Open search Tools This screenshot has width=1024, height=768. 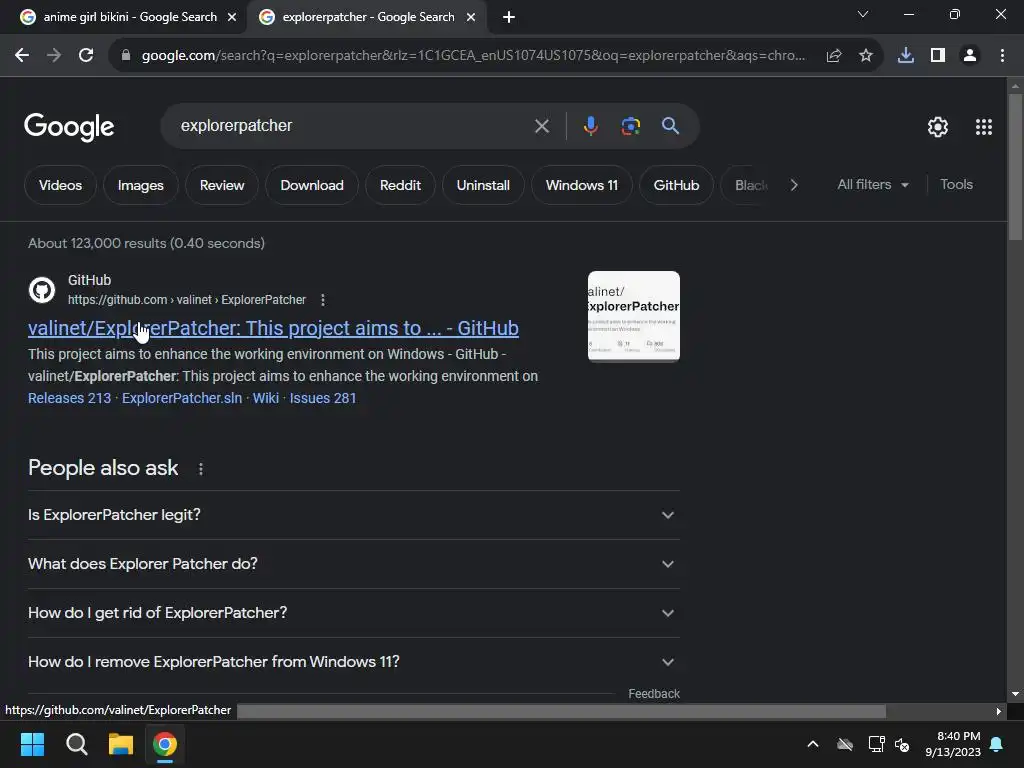tap(956, 185)
